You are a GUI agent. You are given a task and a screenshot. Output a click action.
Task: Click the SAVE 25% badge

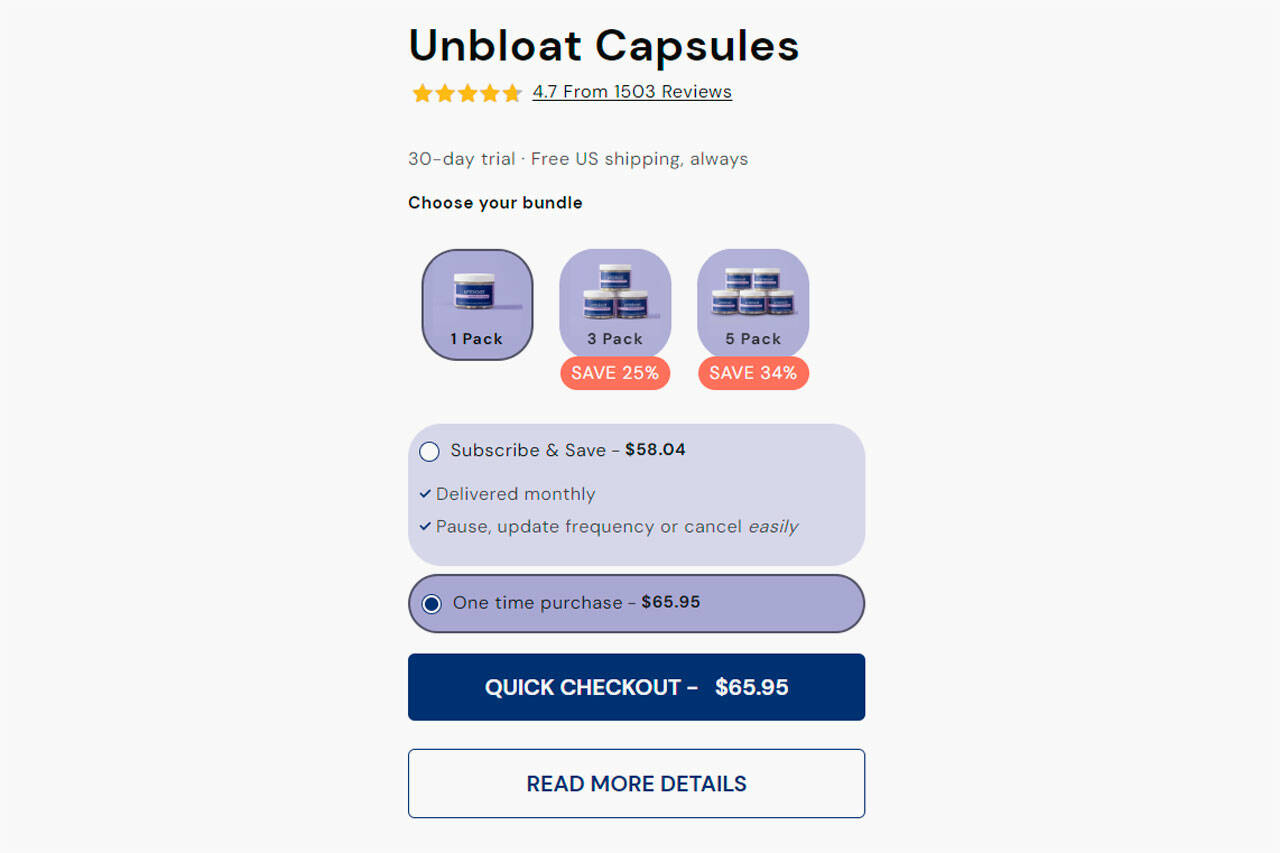click(614, 373)
